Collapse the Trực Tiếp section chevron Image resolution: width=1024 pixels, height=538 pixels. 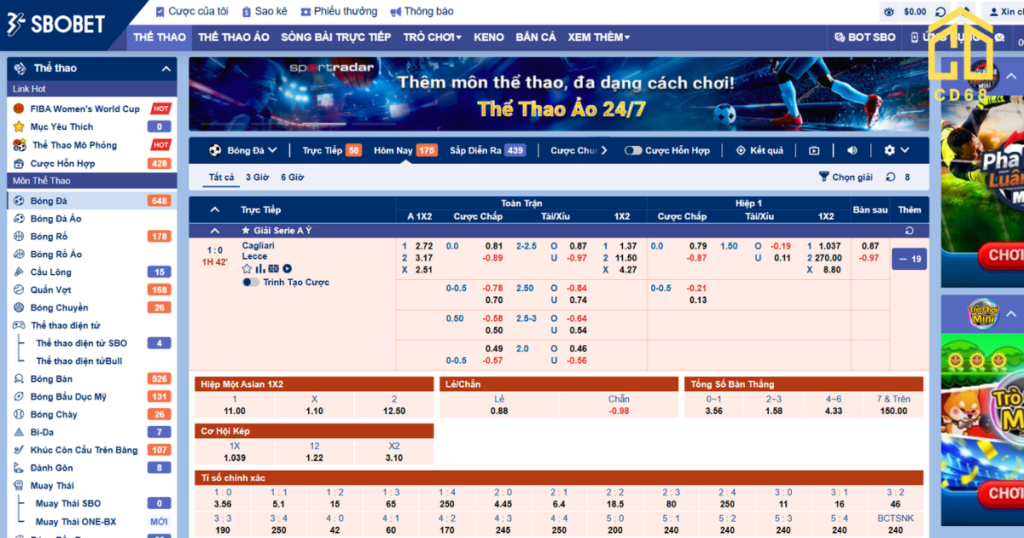pyautogui.click(x=214, y=210)
